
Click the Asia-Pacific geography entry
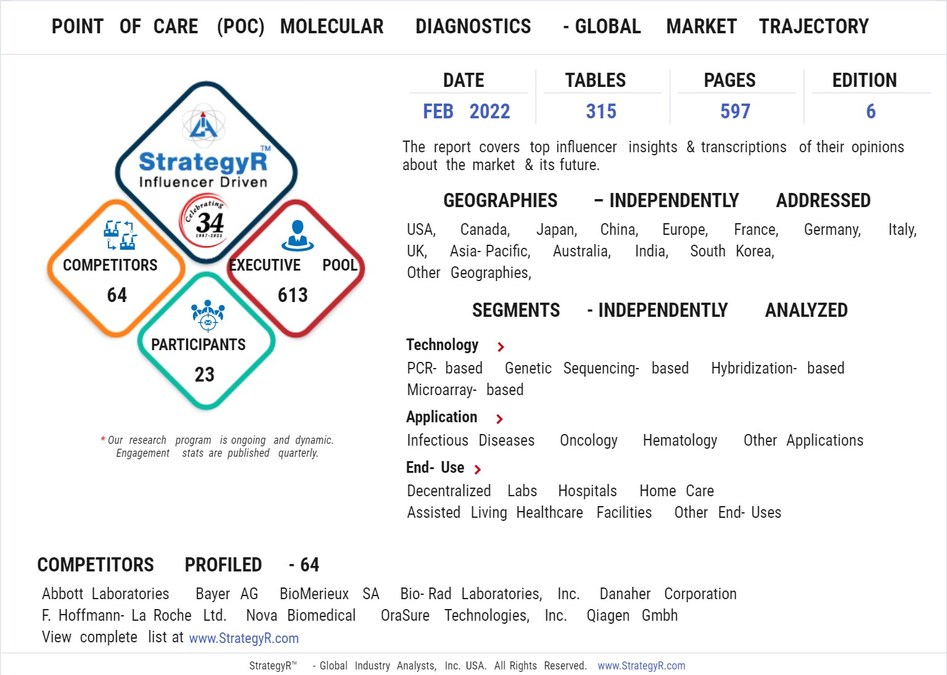click(x=490, y=251)
